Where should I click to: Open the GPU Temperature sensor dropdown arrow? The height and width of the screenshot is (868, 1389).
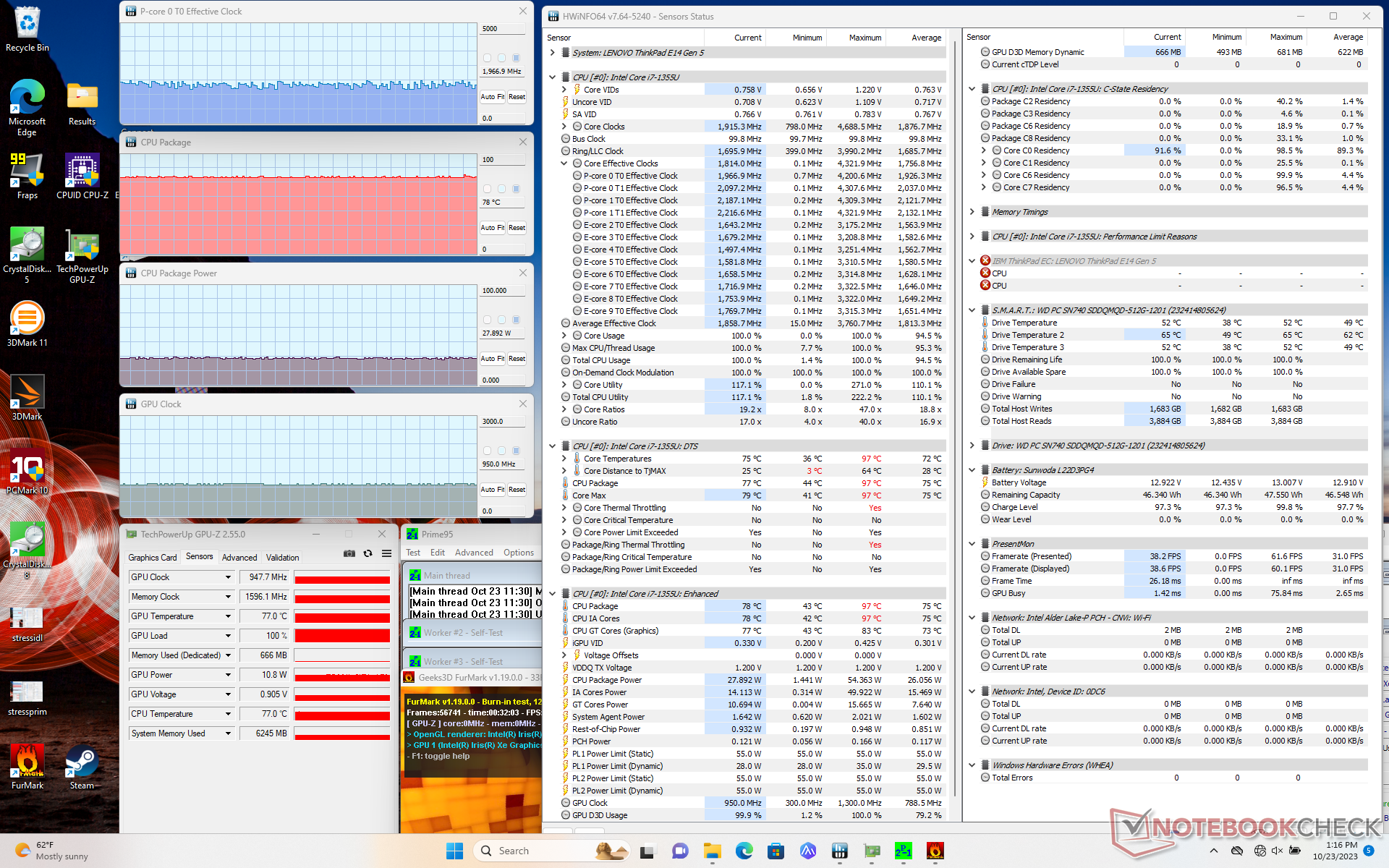tap(228, 616)
